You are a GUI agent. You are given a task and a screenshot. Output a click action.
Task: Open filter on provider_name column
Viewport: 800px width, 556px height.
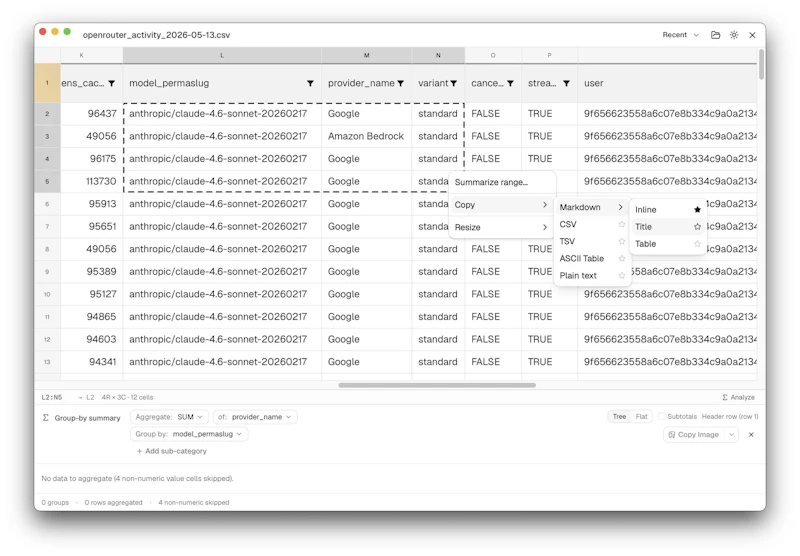point(401,83)
